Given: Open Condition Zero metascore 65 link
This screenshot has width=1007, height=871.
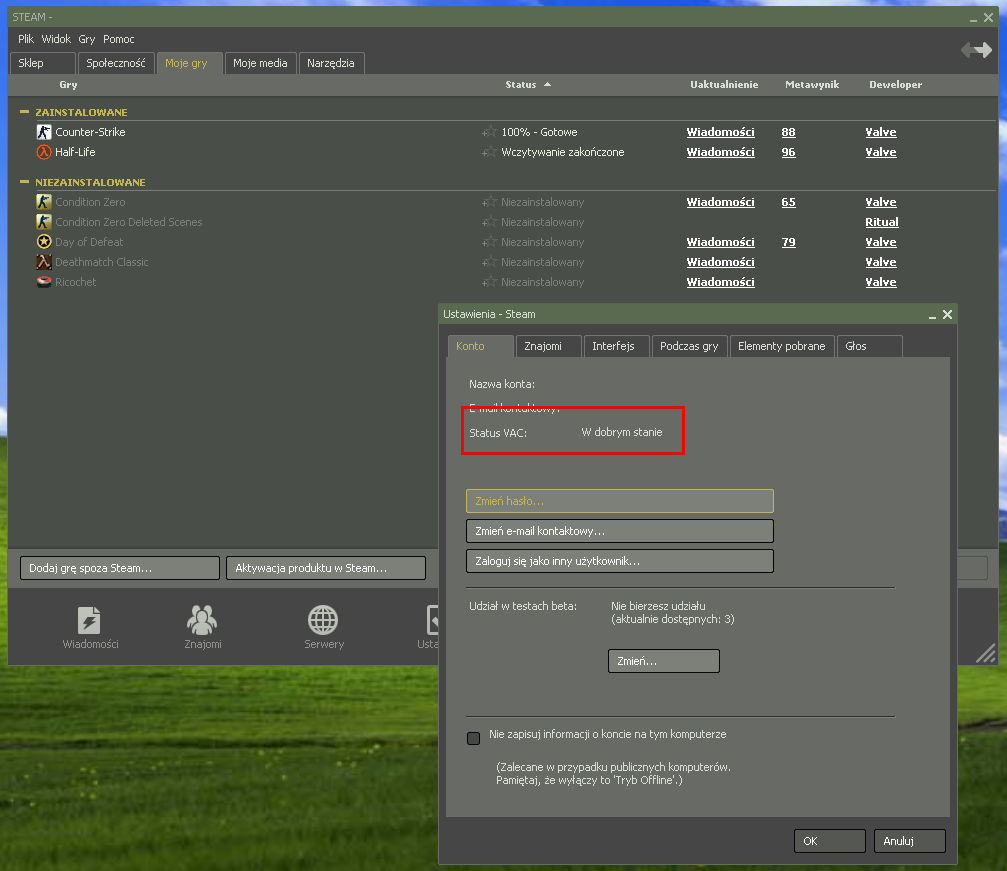Looking at the screenshot, I should click(x=788, y=202).
